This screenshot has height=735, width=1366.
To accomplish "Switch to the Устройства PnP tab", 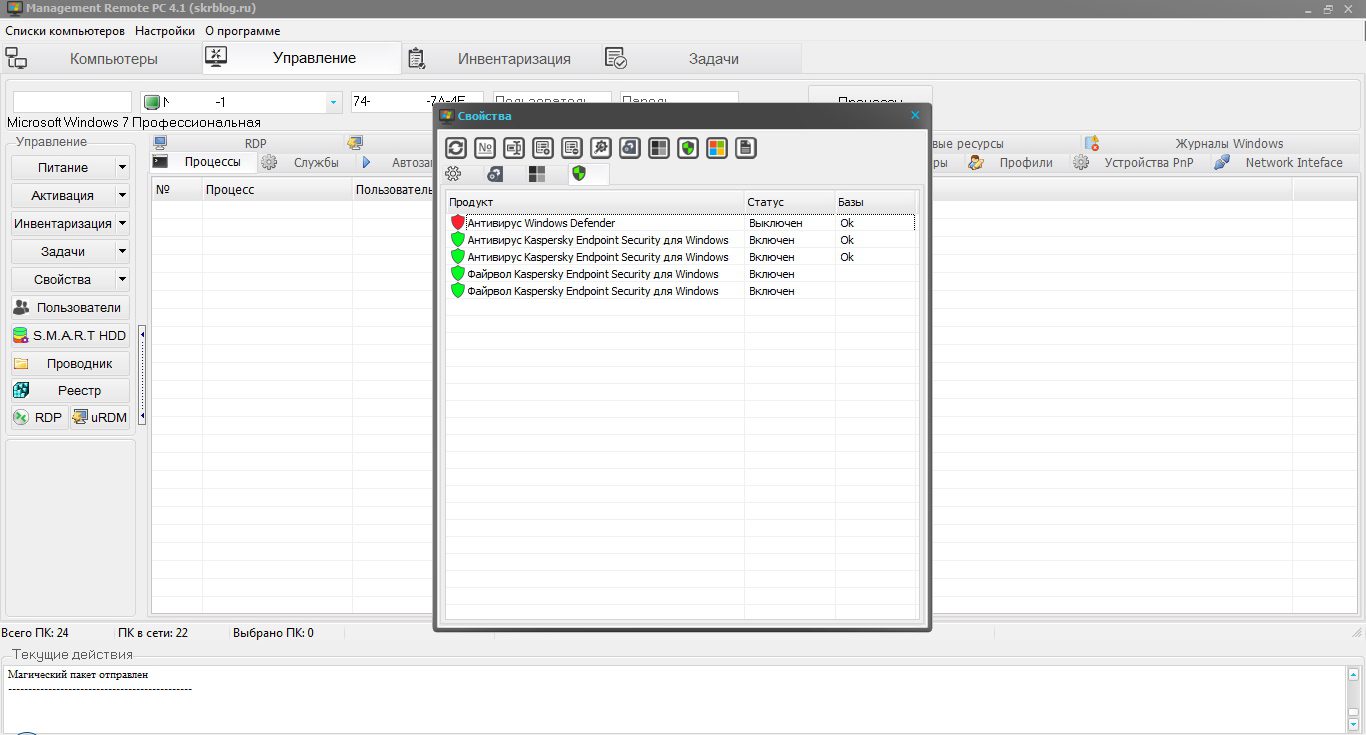I will (x=1141, y=162).
